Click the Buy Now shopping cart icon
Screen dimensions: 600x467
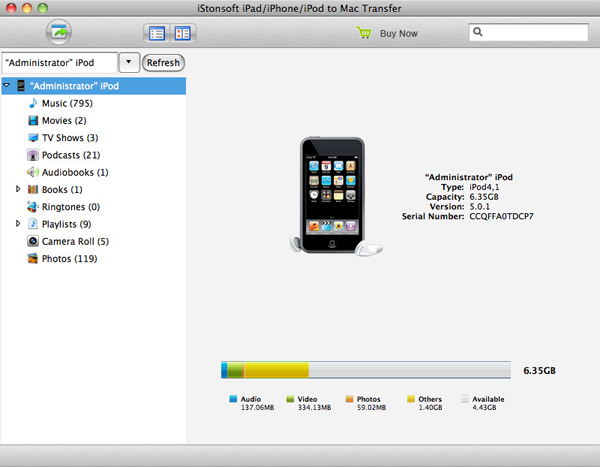pyautogui.click(x=365, y=33)
